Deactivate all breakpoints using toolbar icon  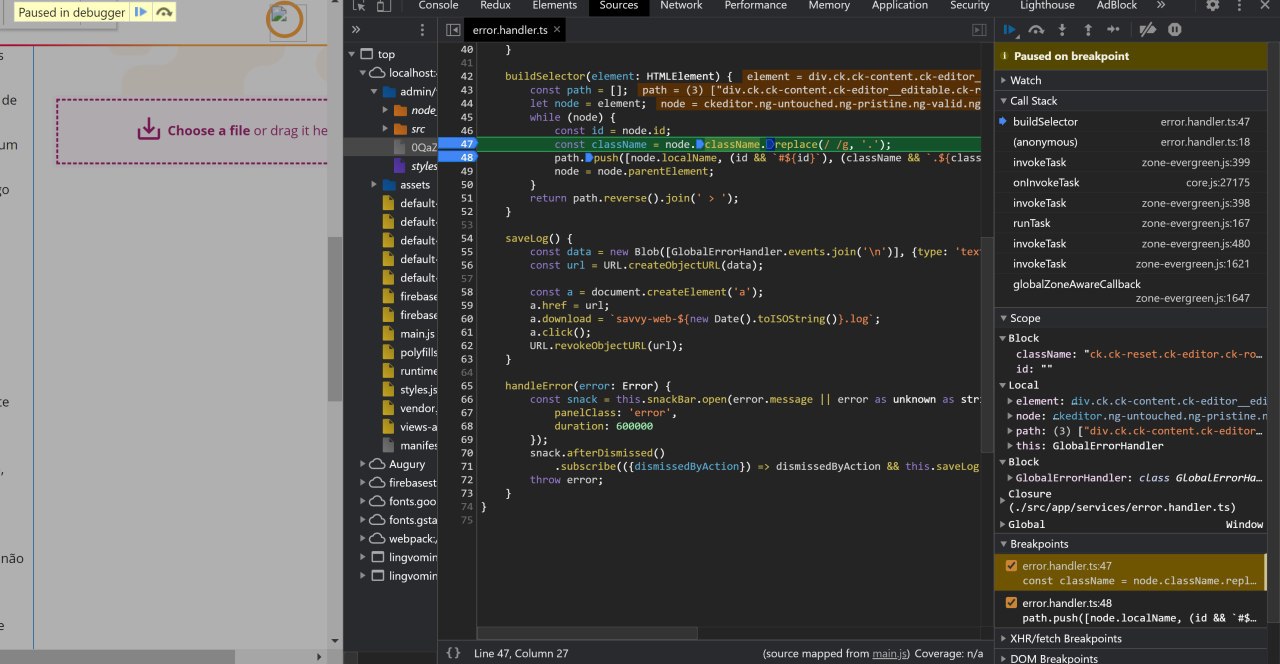[x=1148, y=30]
